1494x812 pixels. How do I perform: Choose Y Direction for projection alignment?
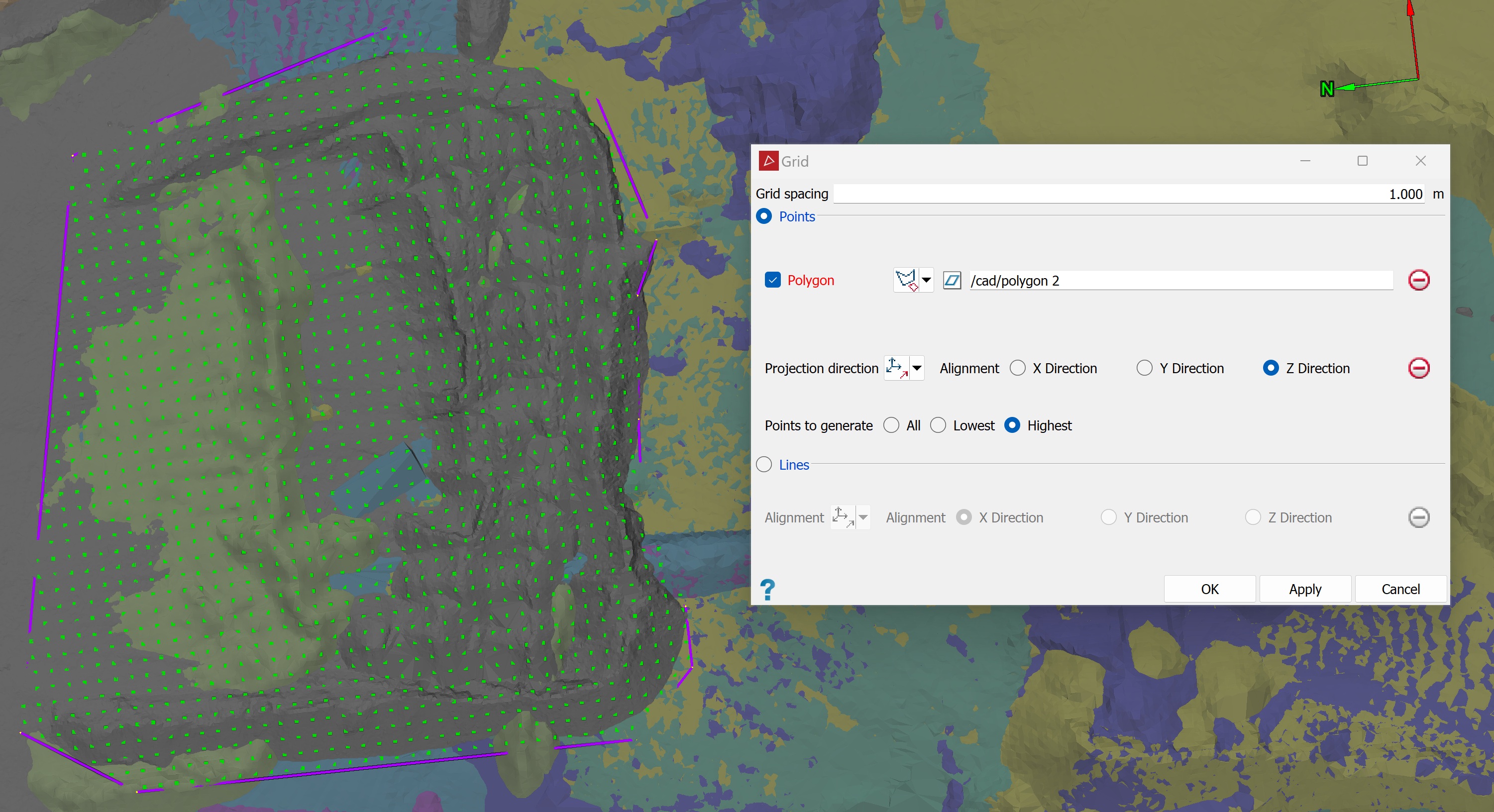(x=1144, y=368)
